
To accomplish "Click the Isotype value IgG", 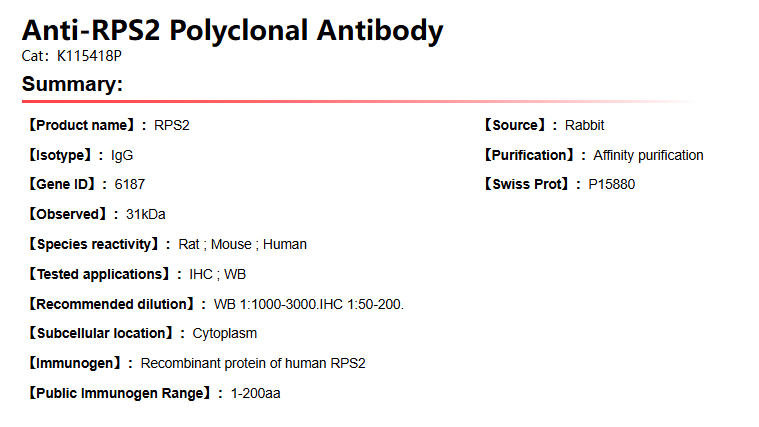I will [122, 155].
